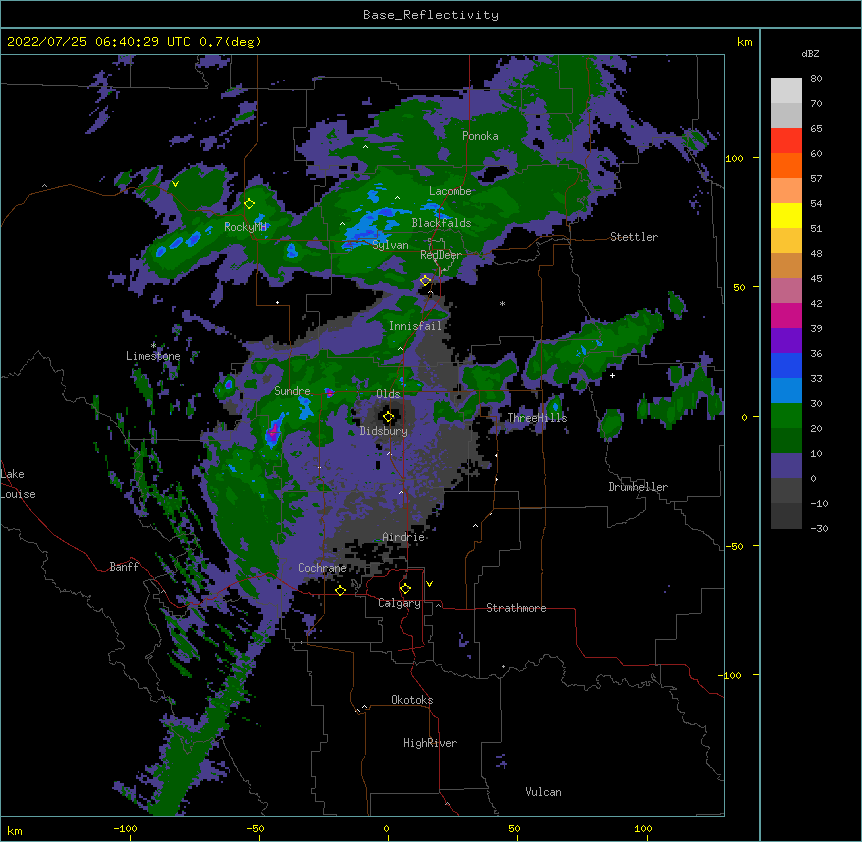Click the yellow V marker east of Calgary
Viewport: 862px width, 842px height.
[429, 584]
